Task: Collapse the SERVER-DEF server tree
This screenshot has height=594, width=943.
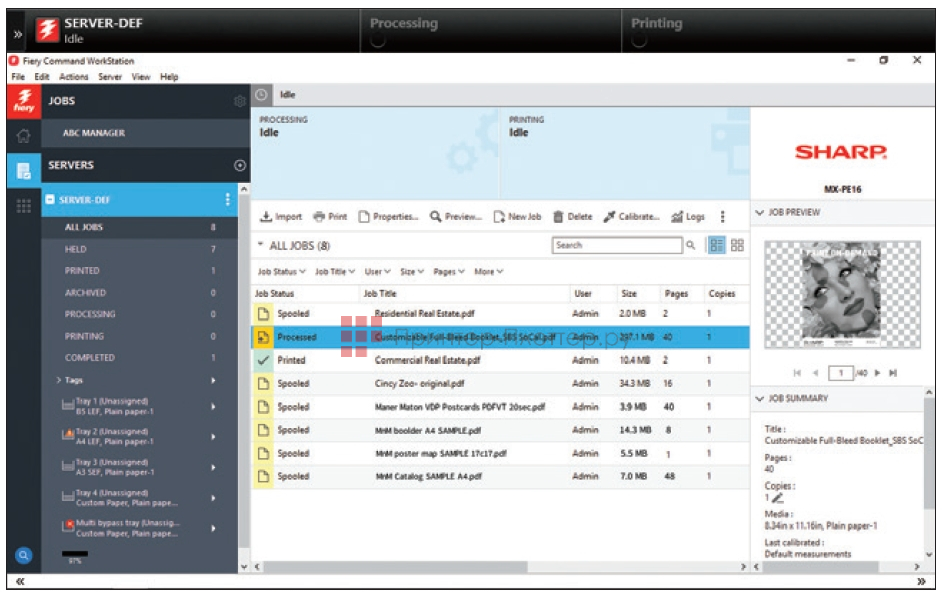Action: point(50,200)
